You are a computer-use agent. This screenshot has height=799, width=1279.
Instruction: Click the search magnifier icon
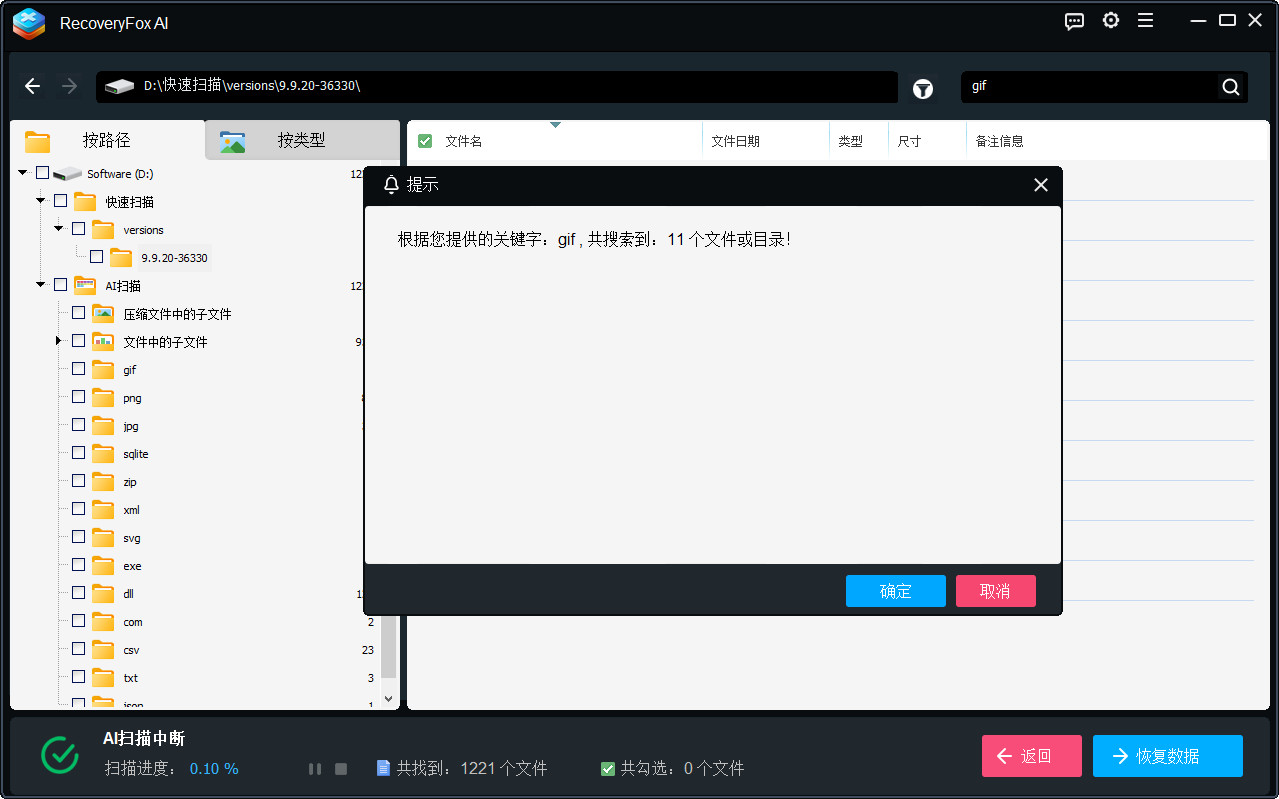click(1230, 87)
